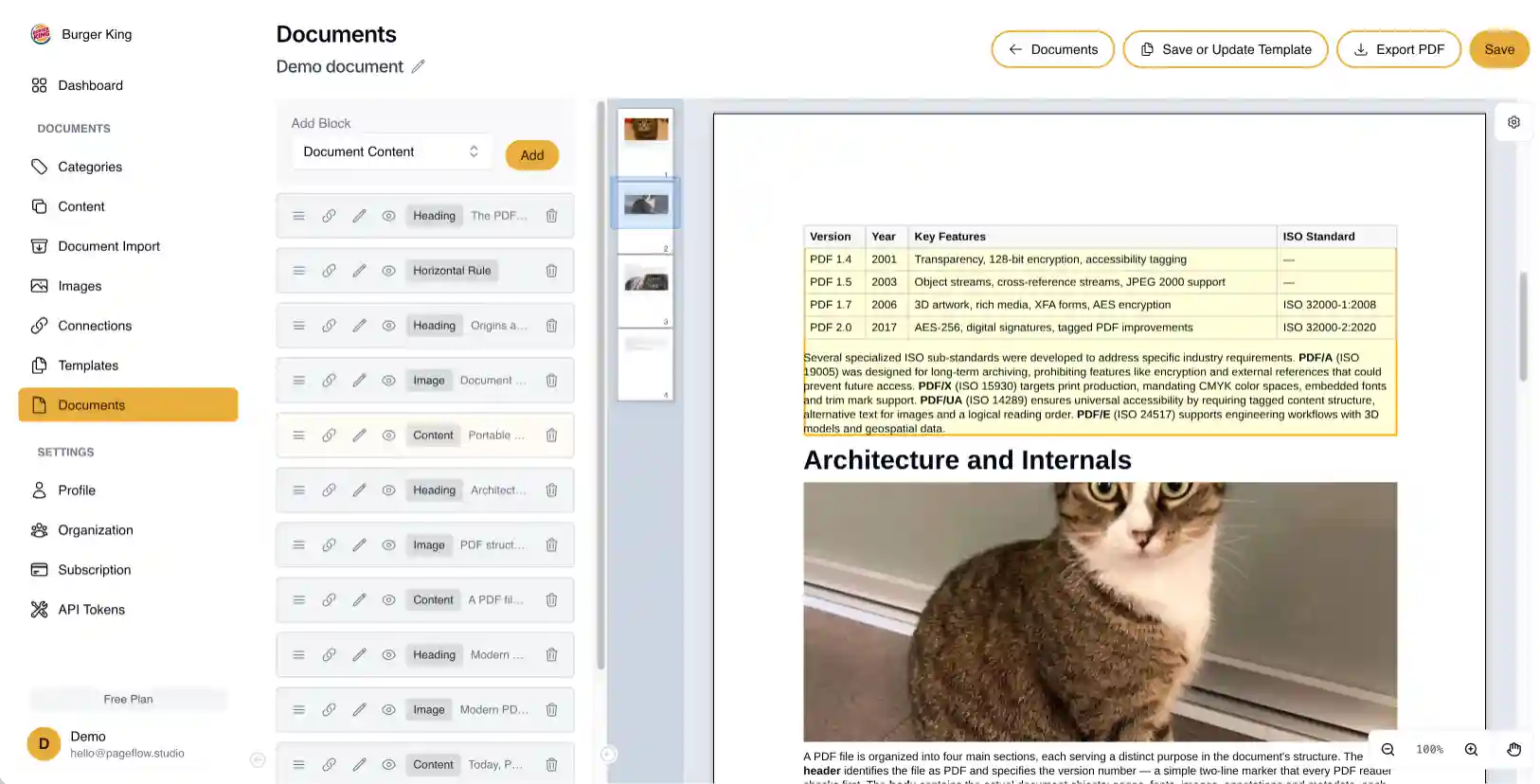
Task: Hide the 'Architect...' Heading block
Action: (388, 490)
